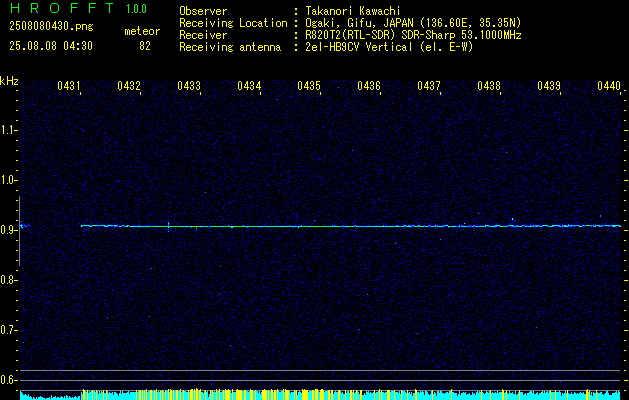Screen dimensions: 629x400
Task: Click the filename 2508080430.png
Action: (51, 27)
